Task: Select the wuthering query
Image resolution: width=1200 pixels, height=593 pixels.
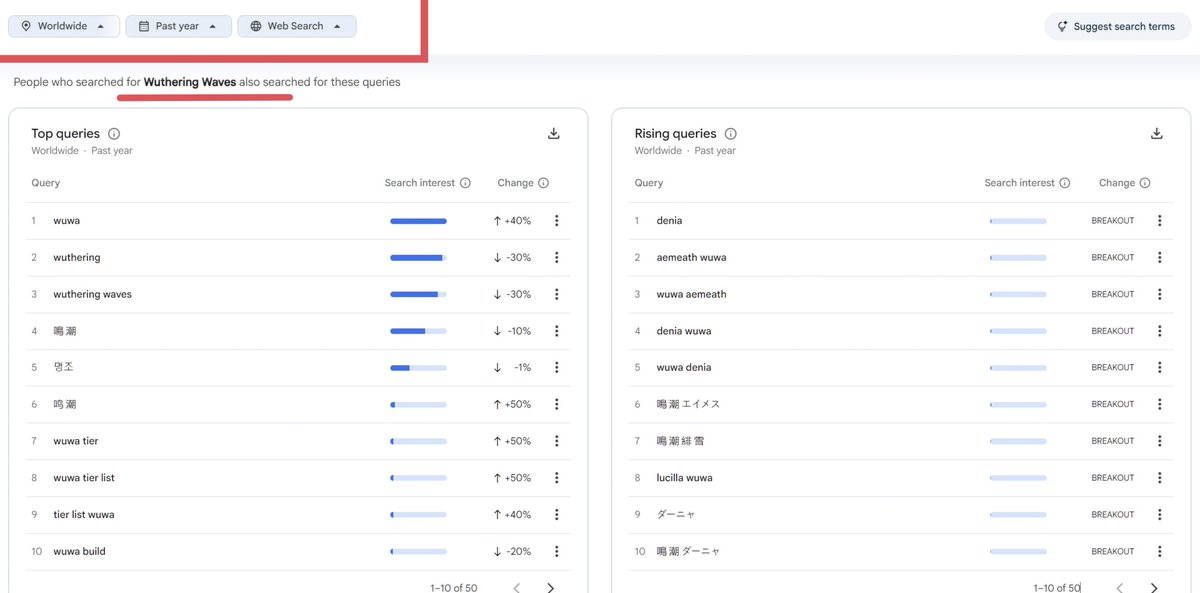Action: [x=77, y=258]
